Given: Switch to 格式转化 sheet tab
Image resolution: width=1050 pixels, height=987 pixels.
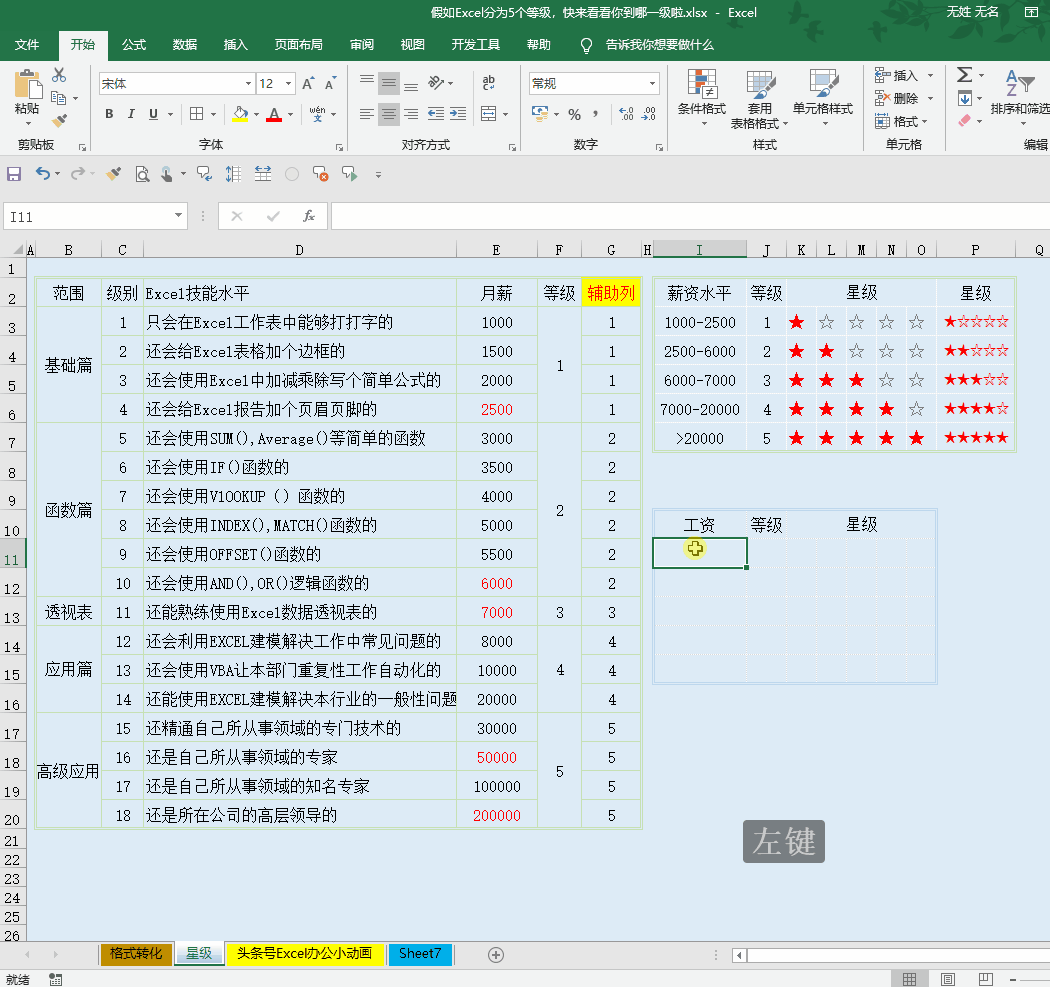Looking at the screenshot, I should pos(136,954).
